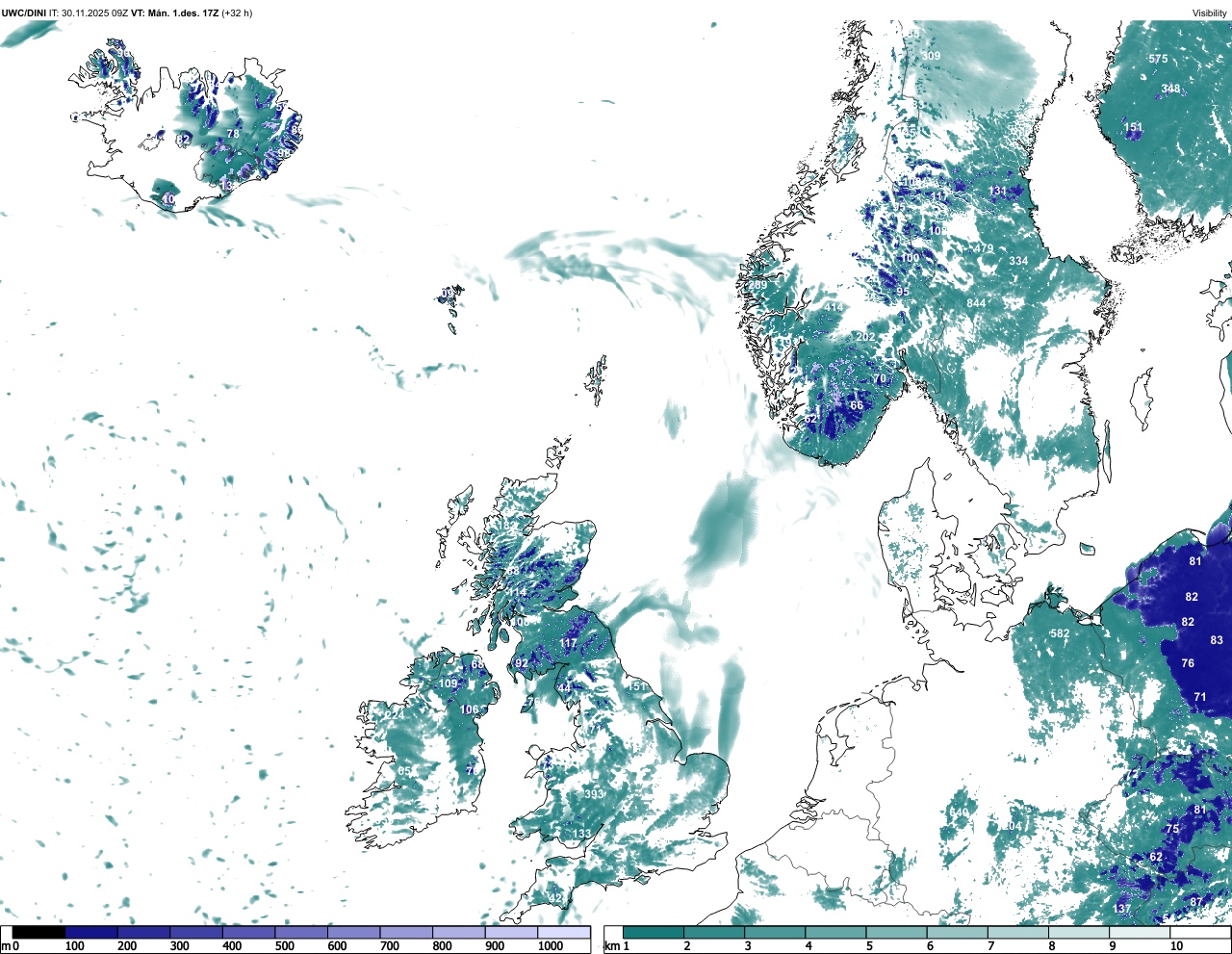Click the "414" value over Norway
This screenshot has height=954, width=1232.
pyautogui.click(x=834, y=308)
